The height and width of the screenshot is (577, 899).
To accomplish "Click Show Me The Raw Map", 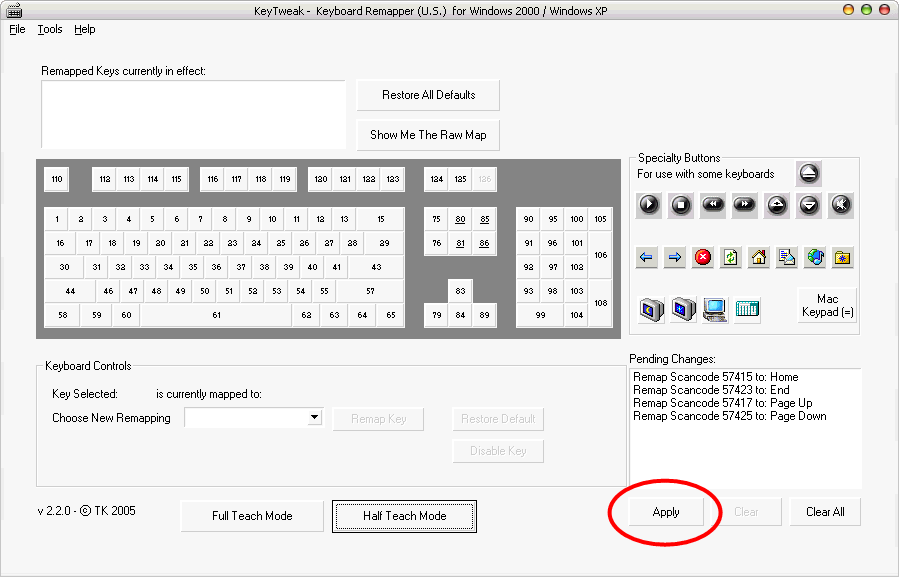I will 428,135.
